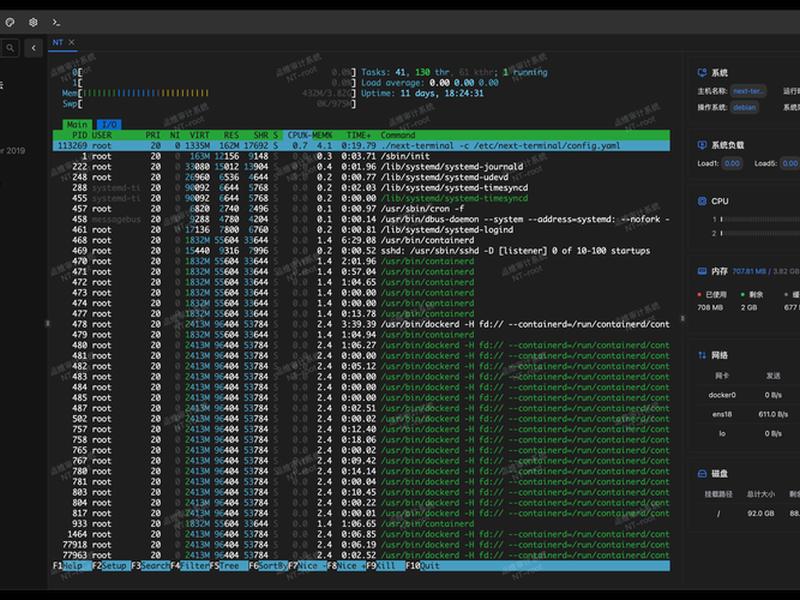Click the 磁盘 panel icon

pyautogui.click(x=702, y=474)
